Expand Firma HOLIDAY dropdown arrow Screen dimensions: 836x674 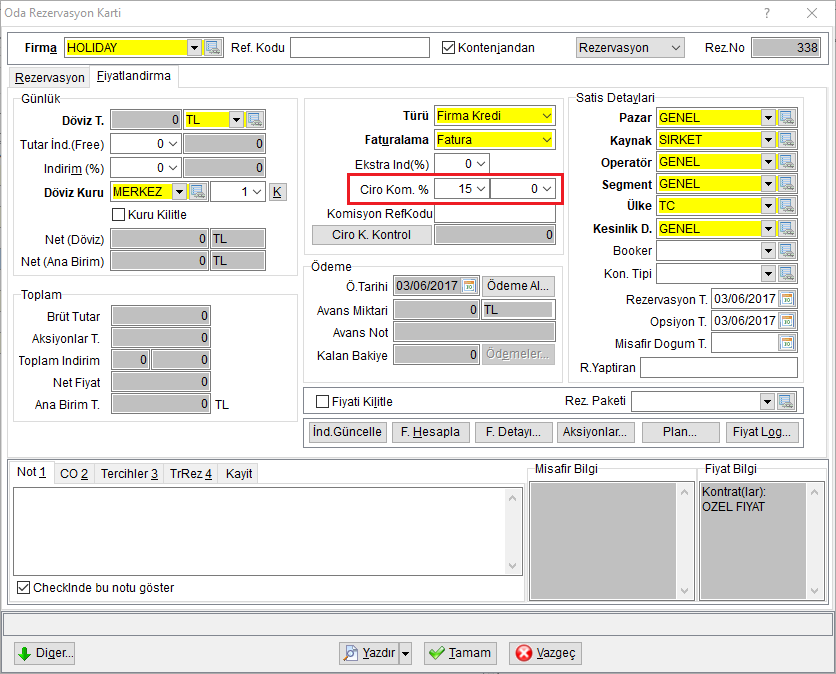[194, 47]
